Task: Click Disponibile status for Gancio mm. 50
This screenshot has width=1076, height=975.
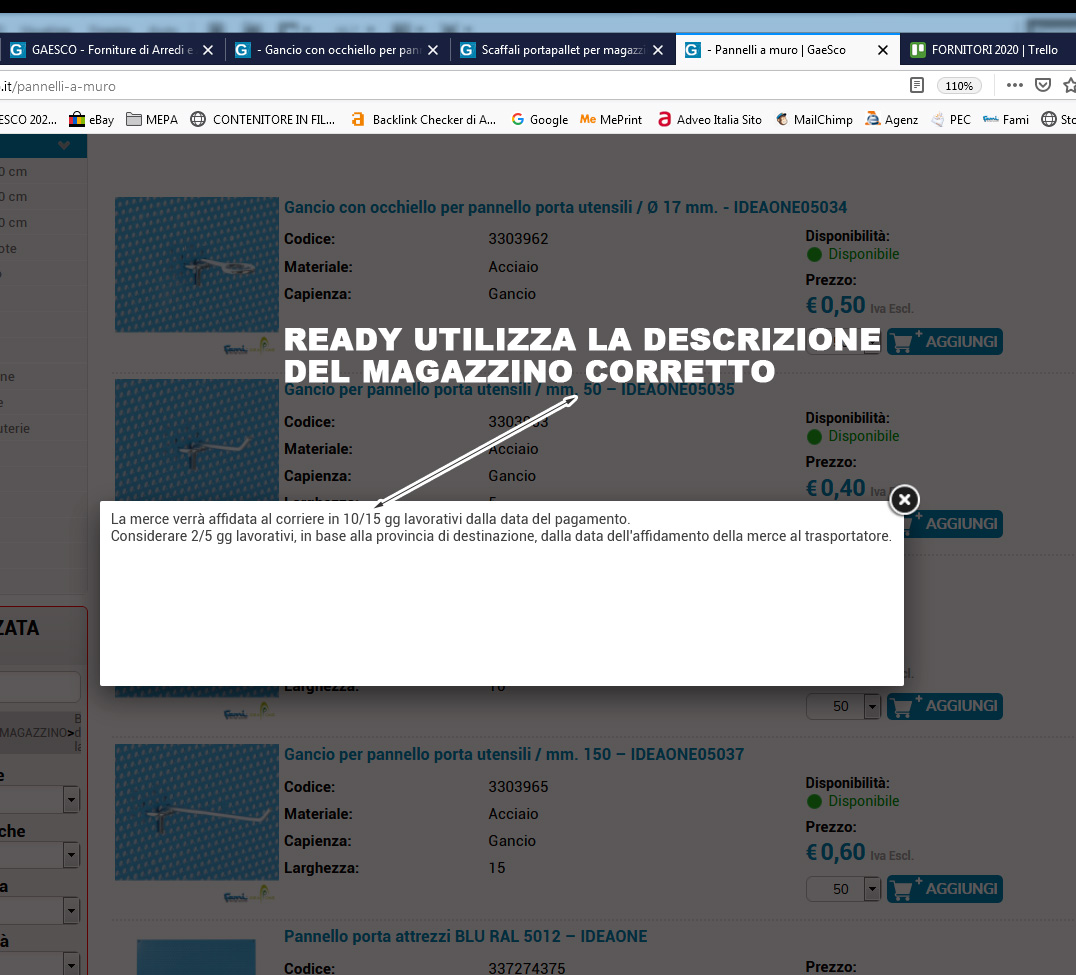Action: (853, 436)
